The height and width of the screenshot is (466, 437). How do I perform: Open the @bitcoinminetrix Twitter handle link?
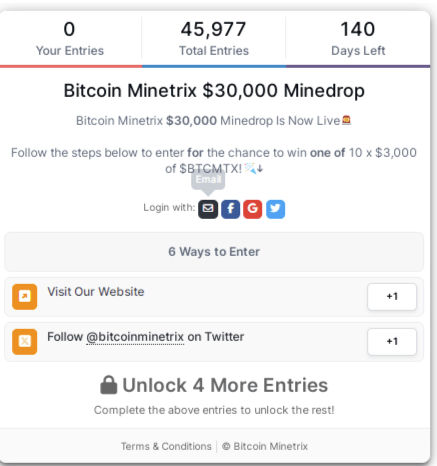coord(135,337)
